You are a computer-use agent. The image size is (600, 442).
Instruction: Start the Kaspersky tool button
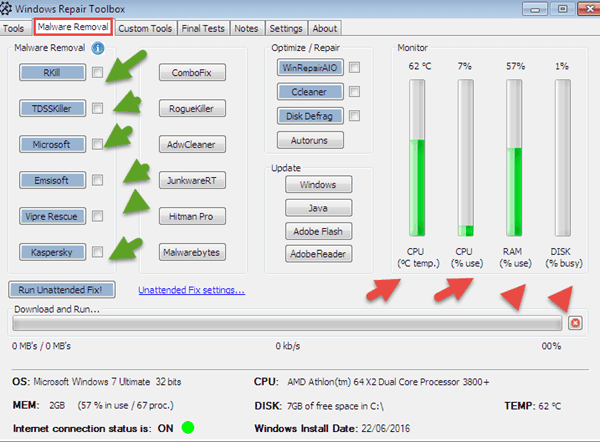tap(52, 252)
